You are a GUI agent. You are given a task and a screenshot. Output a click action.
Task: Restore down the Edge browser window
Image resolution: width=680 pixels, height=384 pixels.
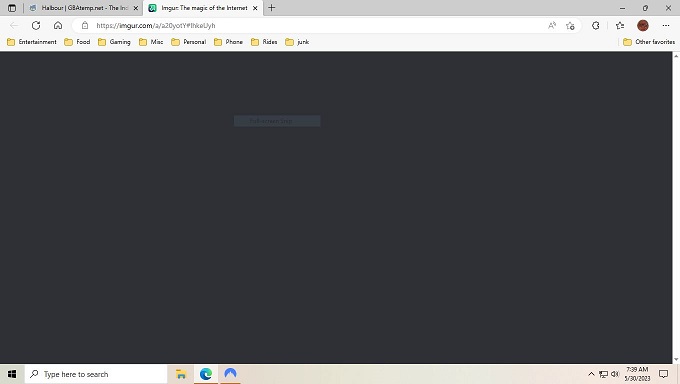pos(645,8)
